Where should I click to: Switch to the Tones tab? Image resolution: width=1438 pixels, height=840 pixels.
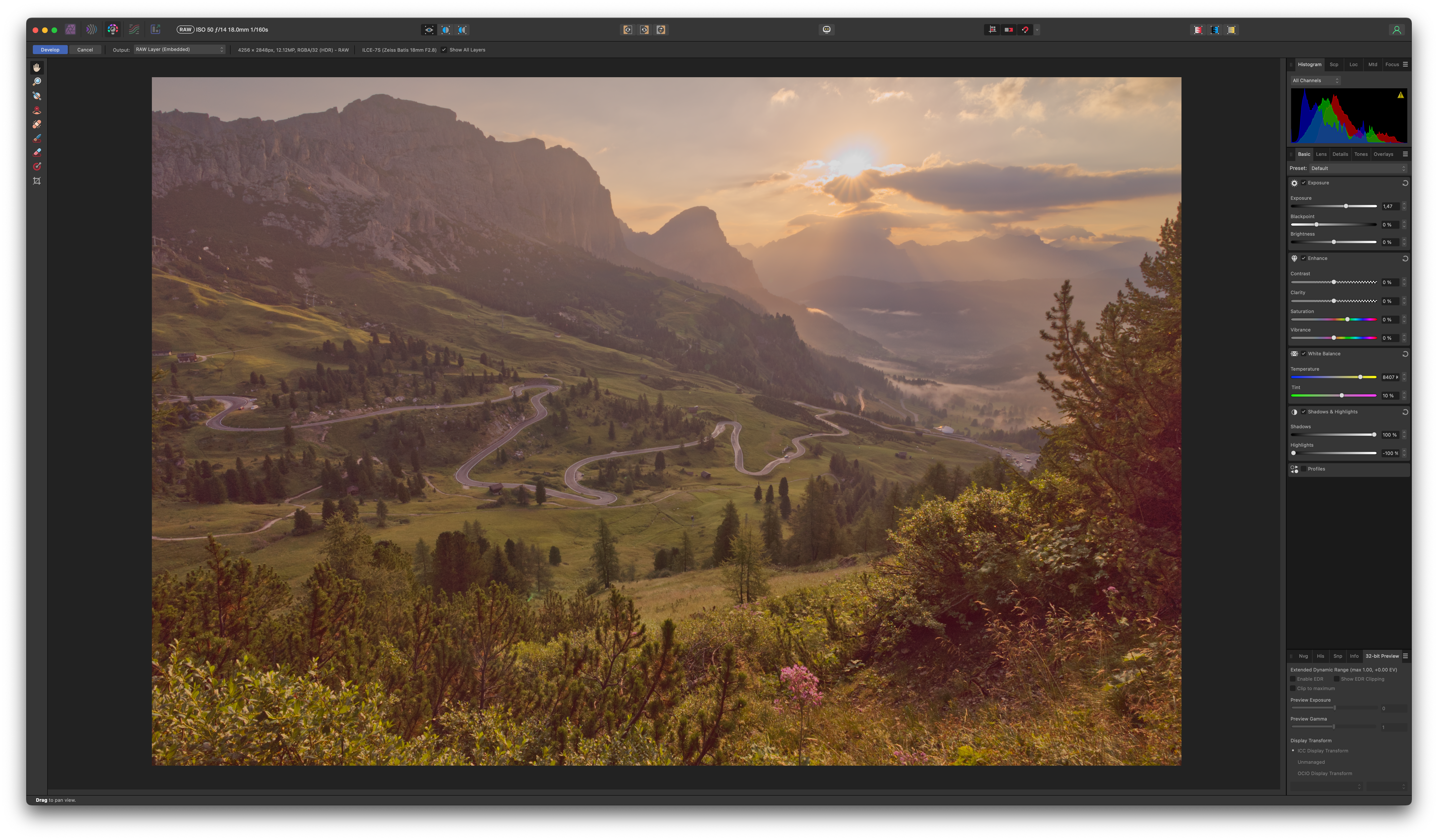tap(1361, 154)
